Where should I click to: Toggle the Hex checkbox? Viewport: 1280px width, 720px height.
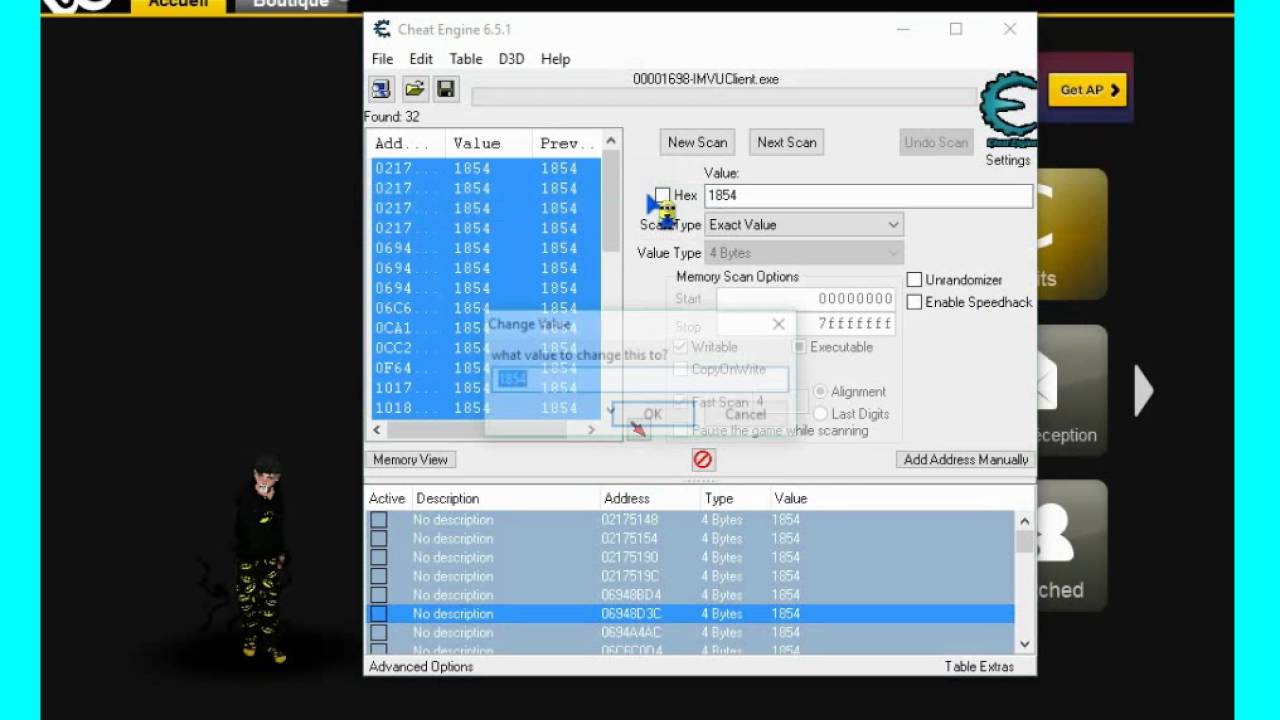pos(663,195)
